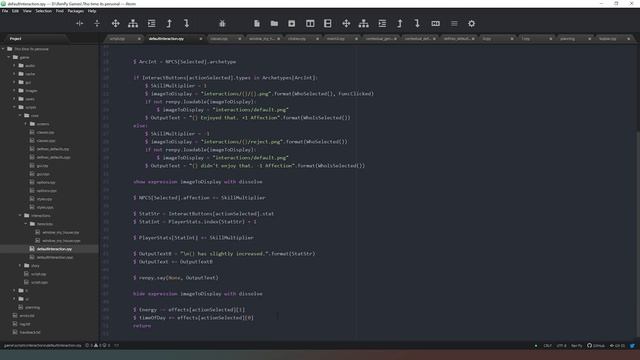Screen dimensions: 640x360
Task: Open the Selection menu
Action: pos(43,11)
